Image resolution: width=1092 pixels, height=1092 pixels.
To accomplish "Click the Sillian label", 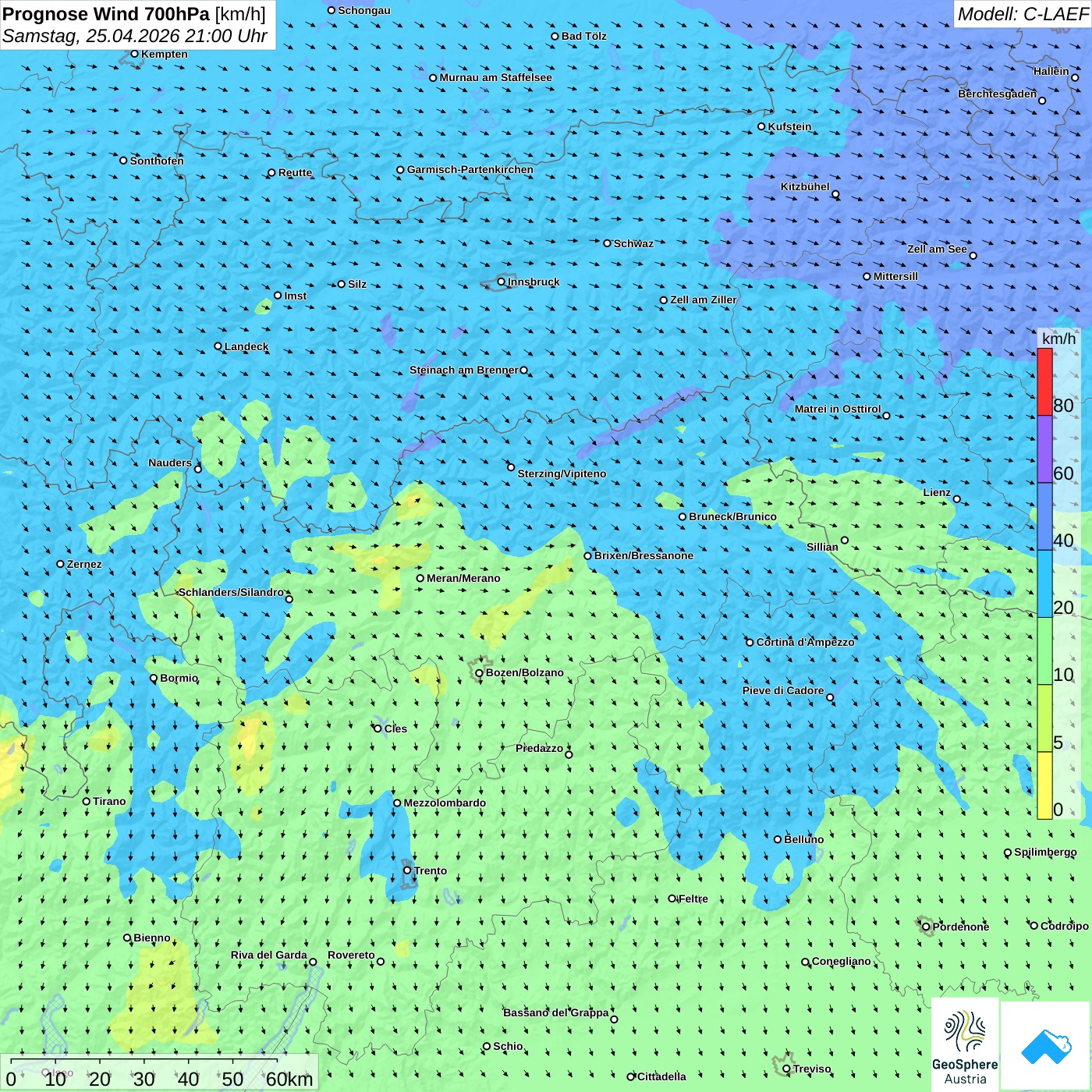I will [822, 547].
